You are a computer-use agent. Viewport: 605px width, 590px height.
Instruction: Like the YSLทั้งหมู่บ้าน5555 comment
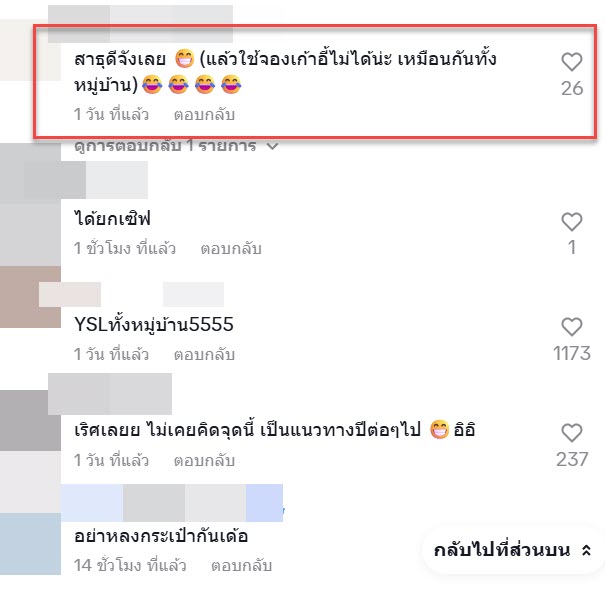click(x=571, y=327)
